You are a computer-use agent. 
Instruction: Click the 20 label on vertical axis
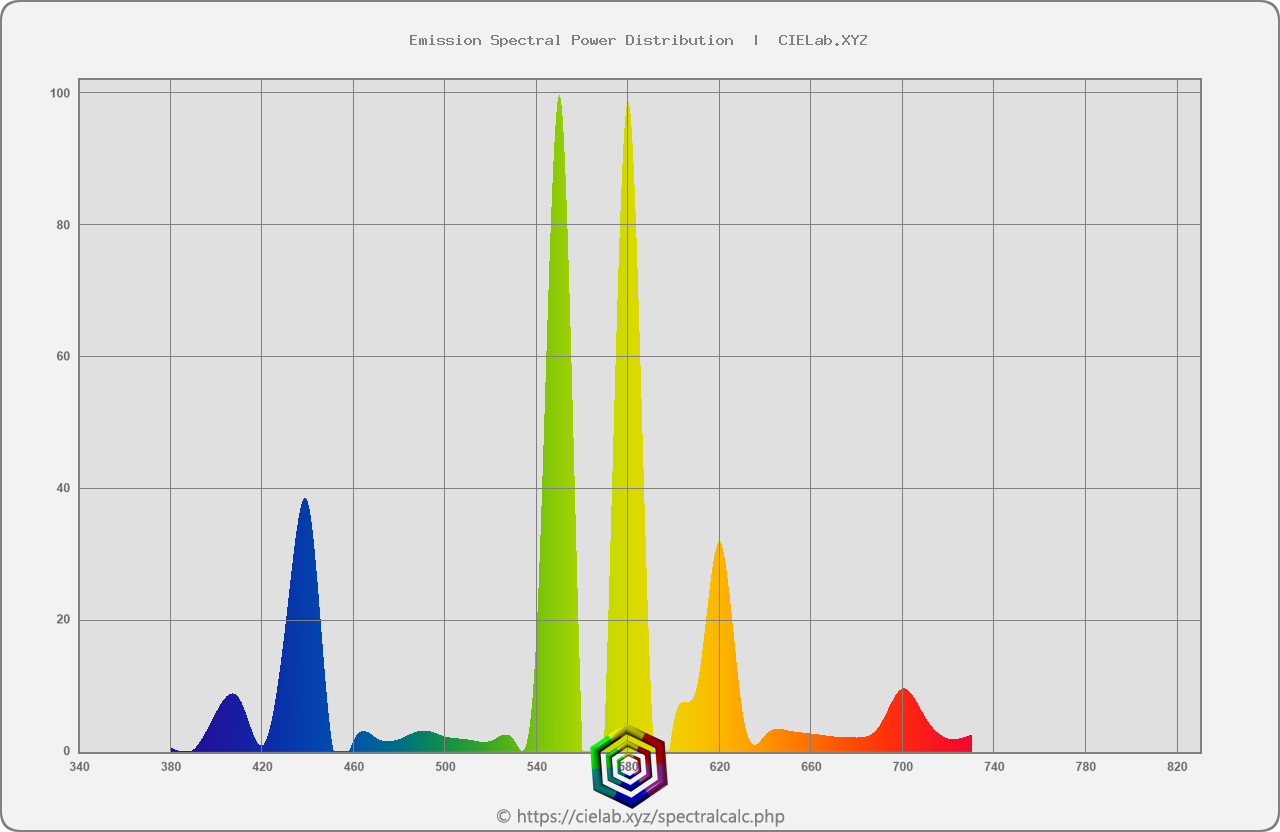[63, 620]
